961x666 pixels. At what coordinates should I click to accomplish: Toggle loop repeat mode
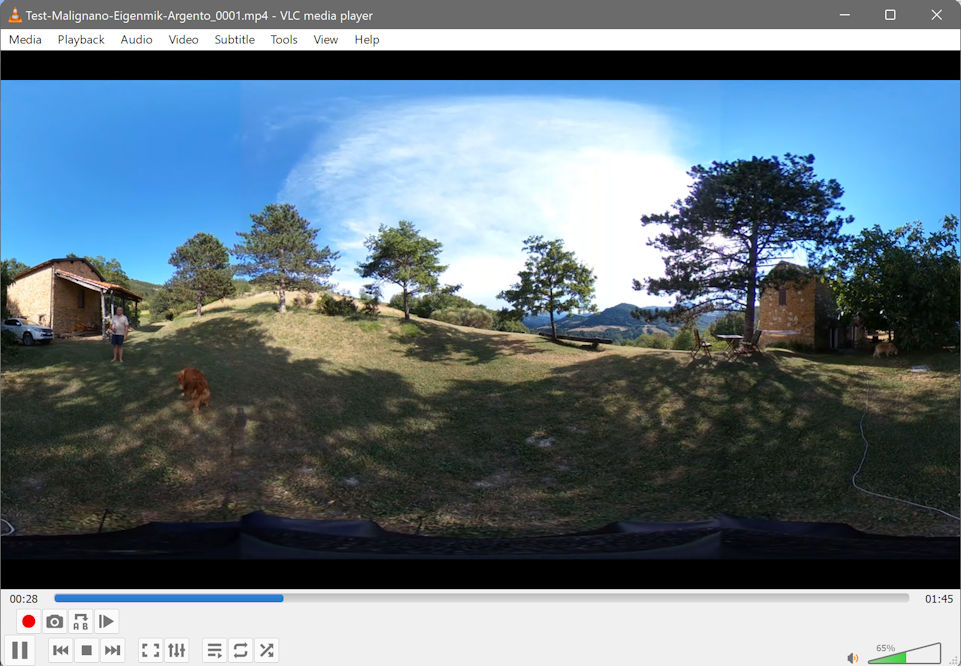(x=240, y=650)
